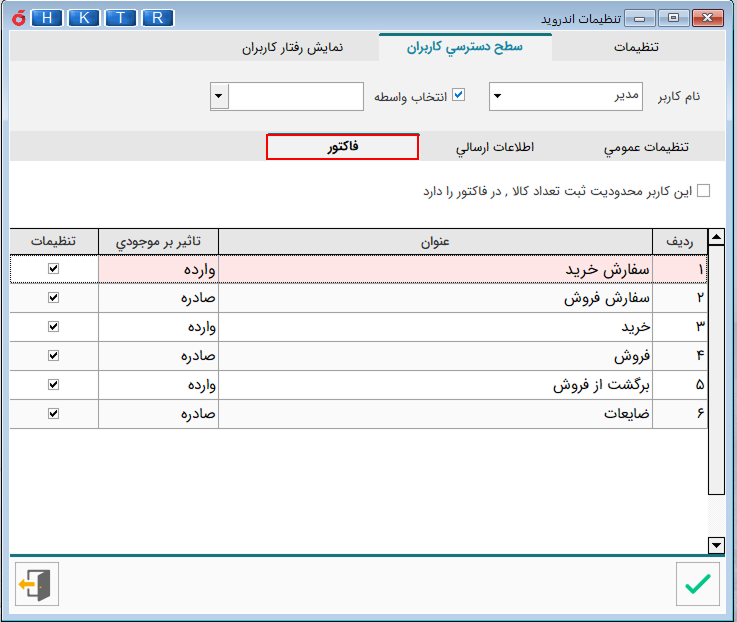Uncheck settings for سفارش خرید row
The width and height of the screenshot is (737, 622).
[54, 269]
